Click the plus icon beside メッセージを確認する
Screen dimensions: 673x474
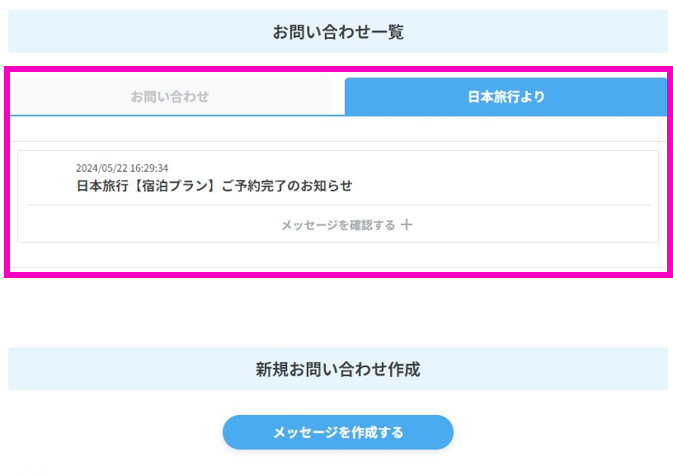pos(407,225)
